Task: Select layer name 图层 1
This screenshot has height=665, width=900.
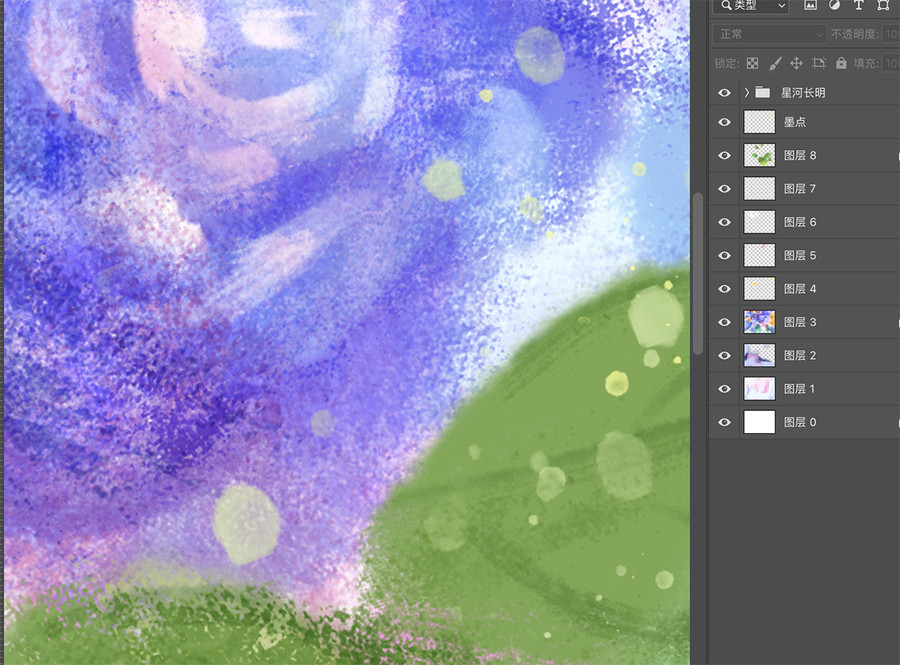Action: (800, 388)
